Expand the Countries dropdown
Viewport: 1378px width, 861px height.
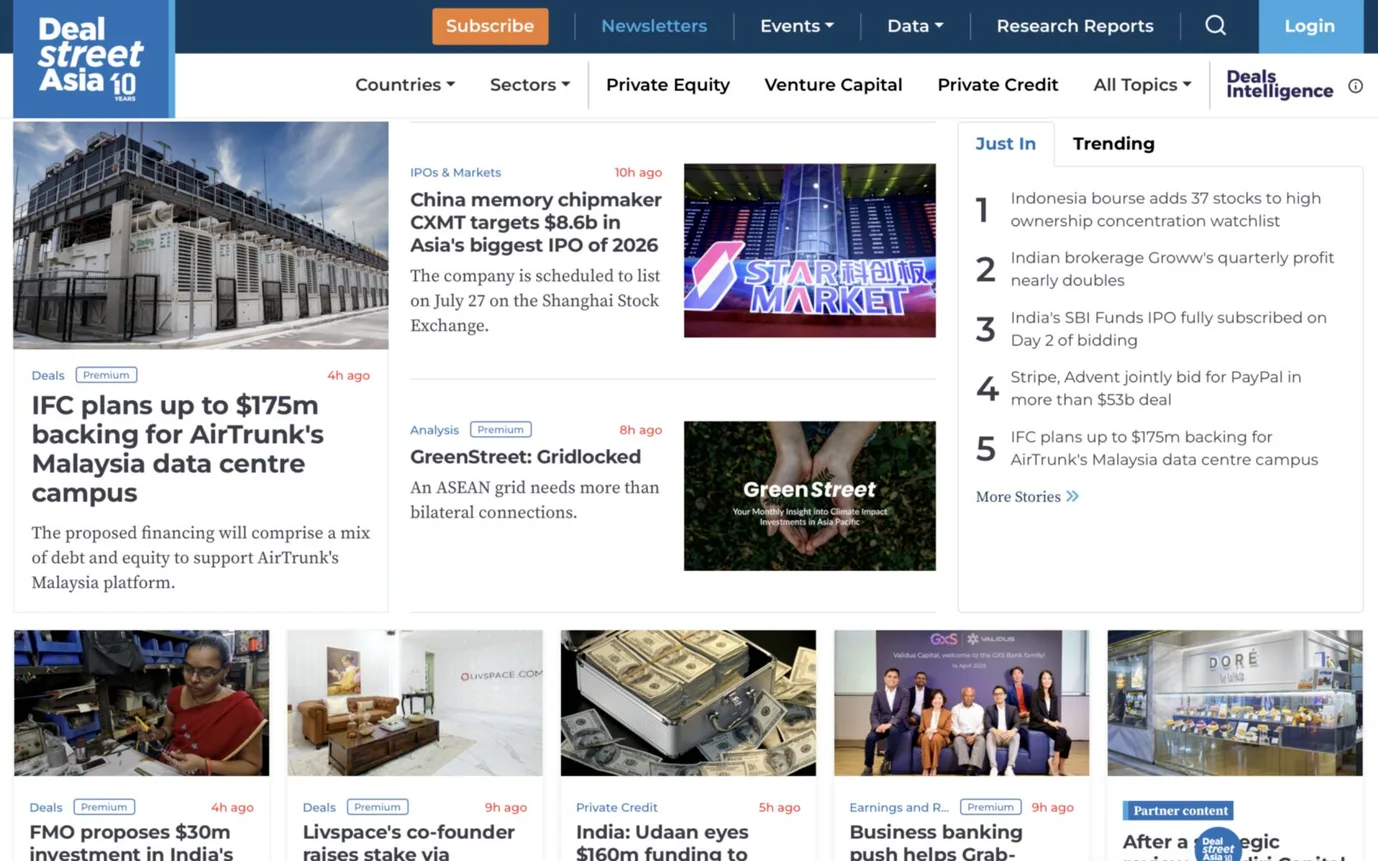[x=405, y=85]
